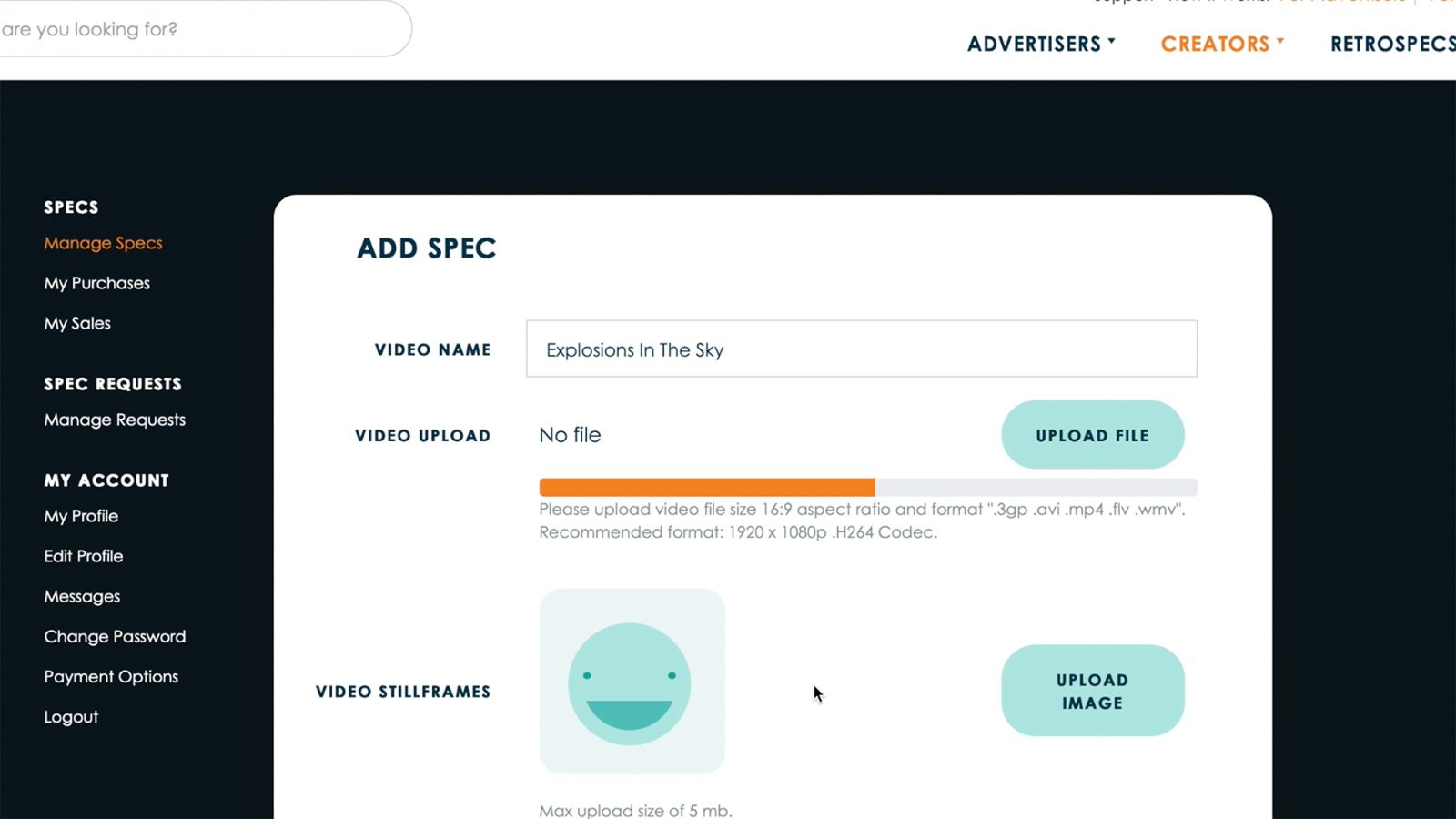Go to Change Password

pyautogui.click(x=115, y=636)
